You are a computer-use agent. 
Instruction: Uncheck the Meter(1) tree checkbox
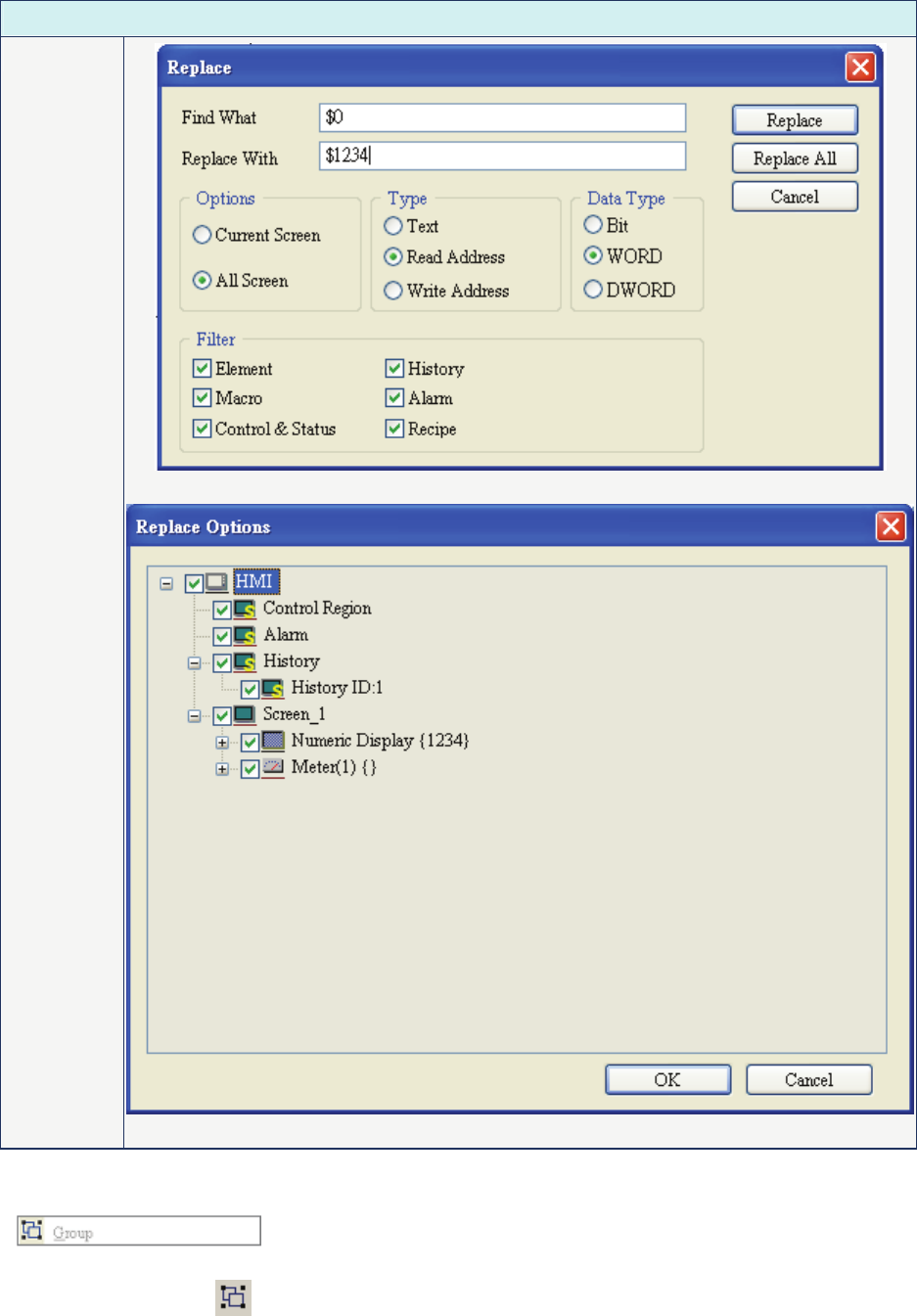coord(251,768)
